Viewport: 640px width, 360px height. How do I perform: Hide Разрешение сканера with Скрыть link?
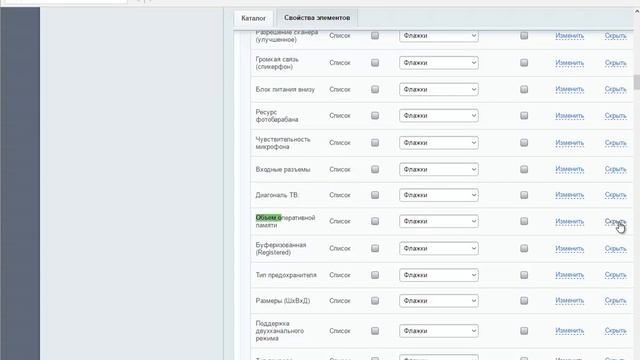click(x=616, y=36)
